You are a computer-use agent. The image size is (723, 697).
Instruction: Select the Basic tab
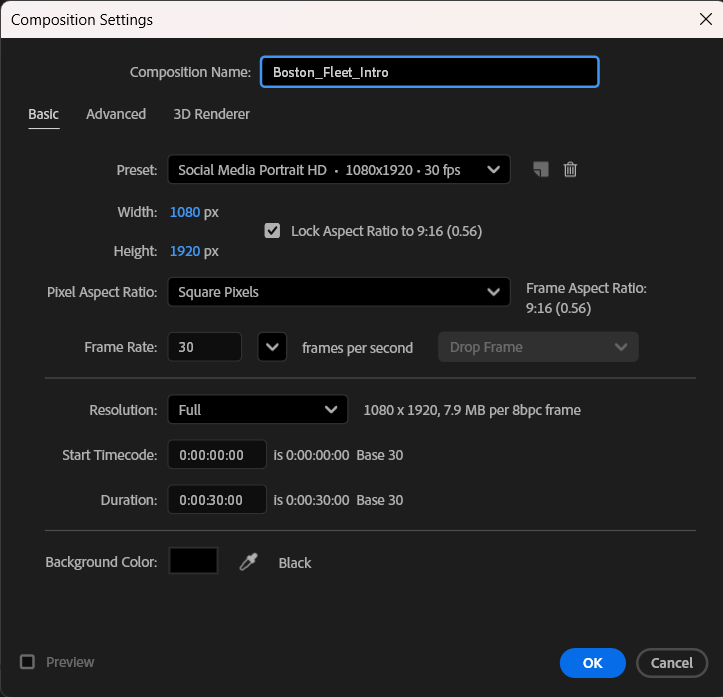(43, 114)
